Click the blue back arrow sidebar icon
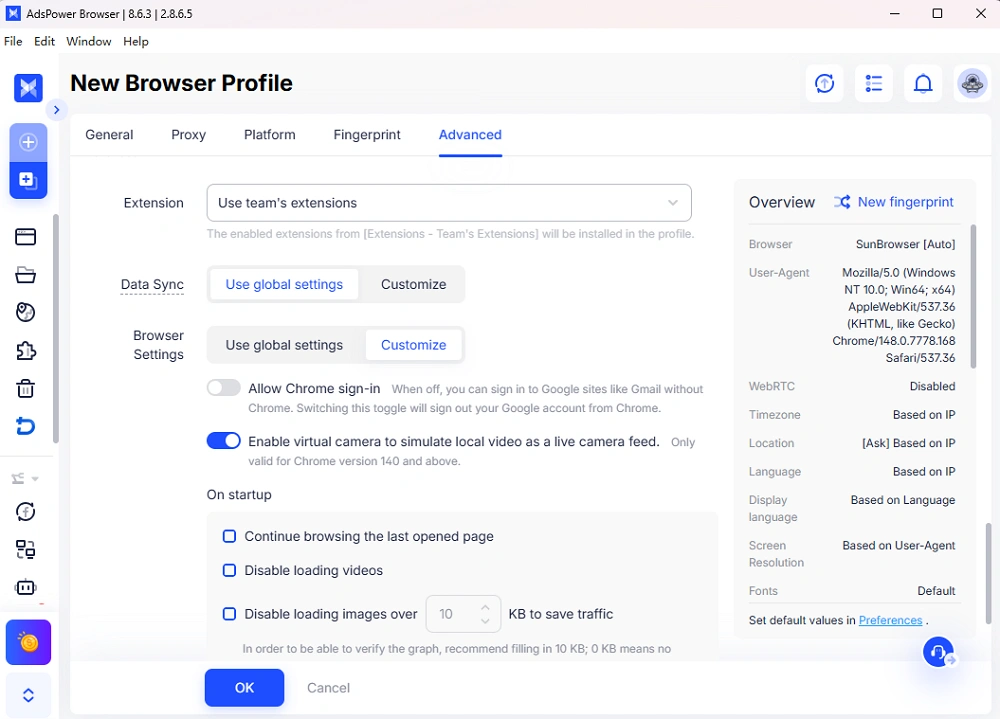Image resolution: width=1000 pixels, height=719 pixels. 26,426
